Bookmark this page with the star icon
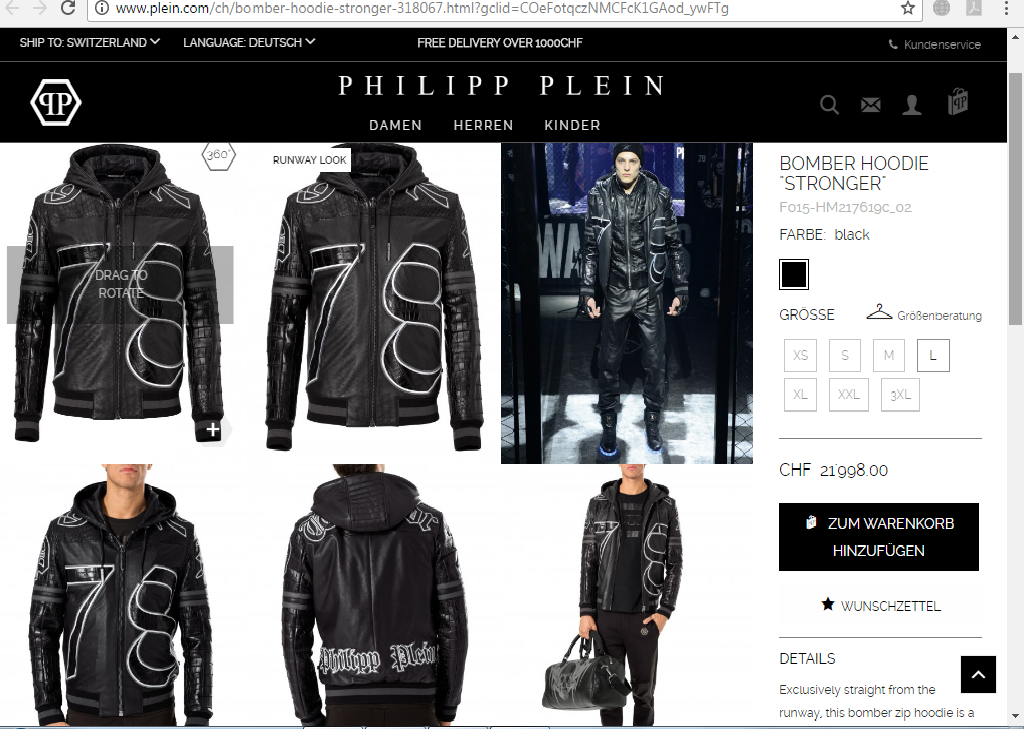1024x729 pixels. click(x=907, y=8)
